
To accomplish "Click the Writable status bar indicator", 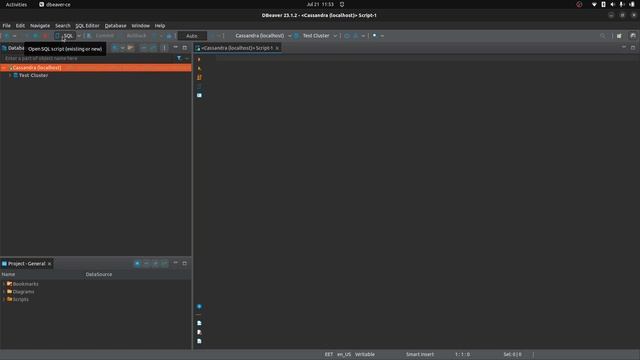I will pos(365,355).
